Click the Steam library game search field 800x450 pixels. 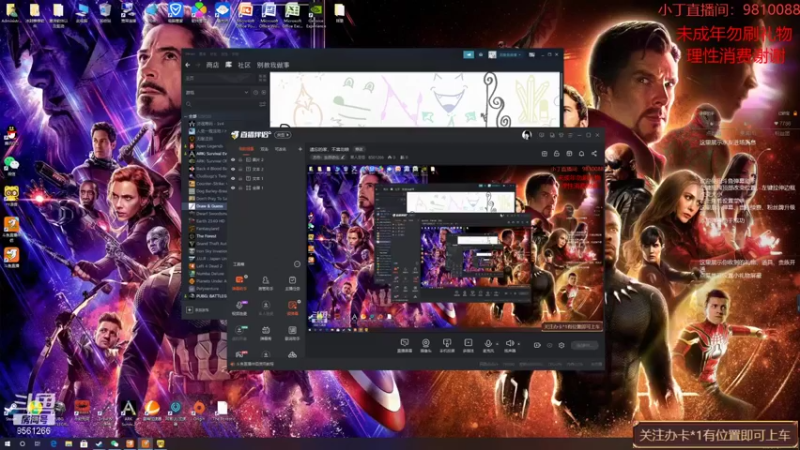tap(220, 104)
